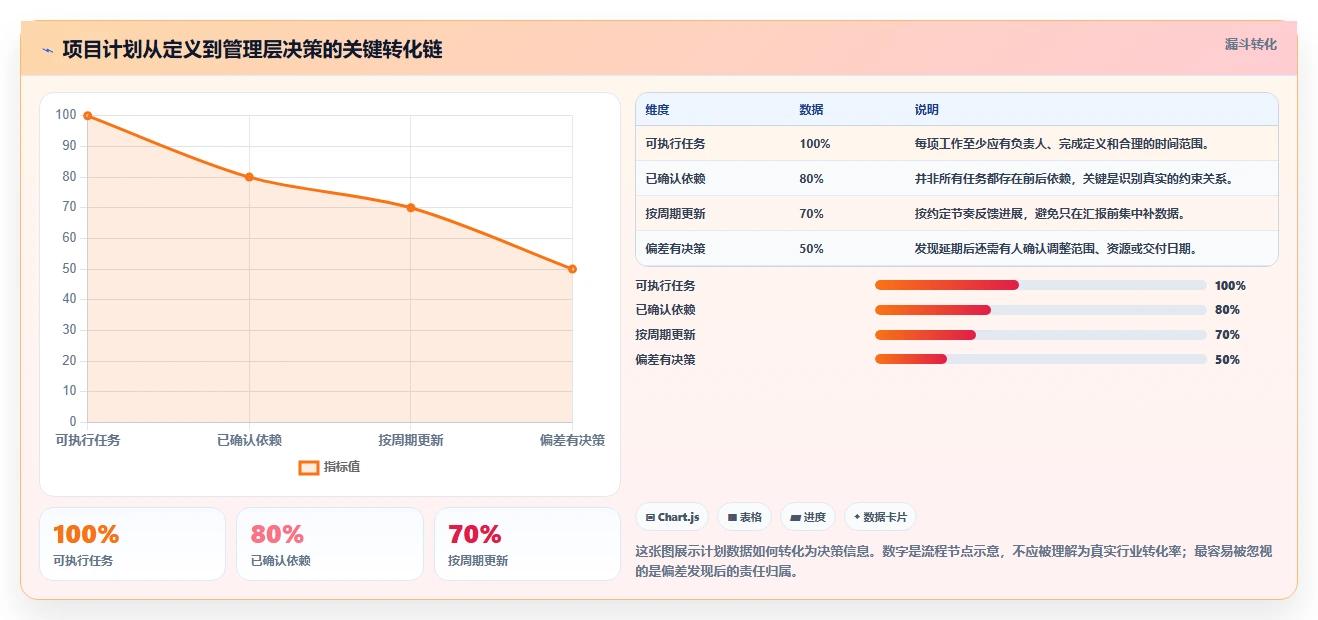
Task: Click the 按周期更新 progress bar
Action: pyautogui.click(x=1040, y=335)
